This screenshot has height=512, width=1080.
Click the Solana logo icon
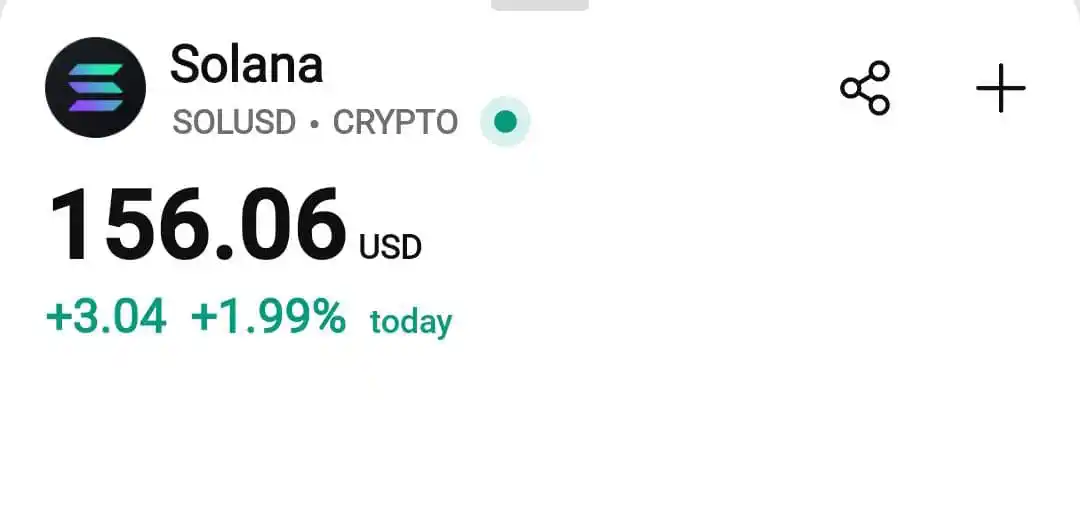click(x=95, y=88)
